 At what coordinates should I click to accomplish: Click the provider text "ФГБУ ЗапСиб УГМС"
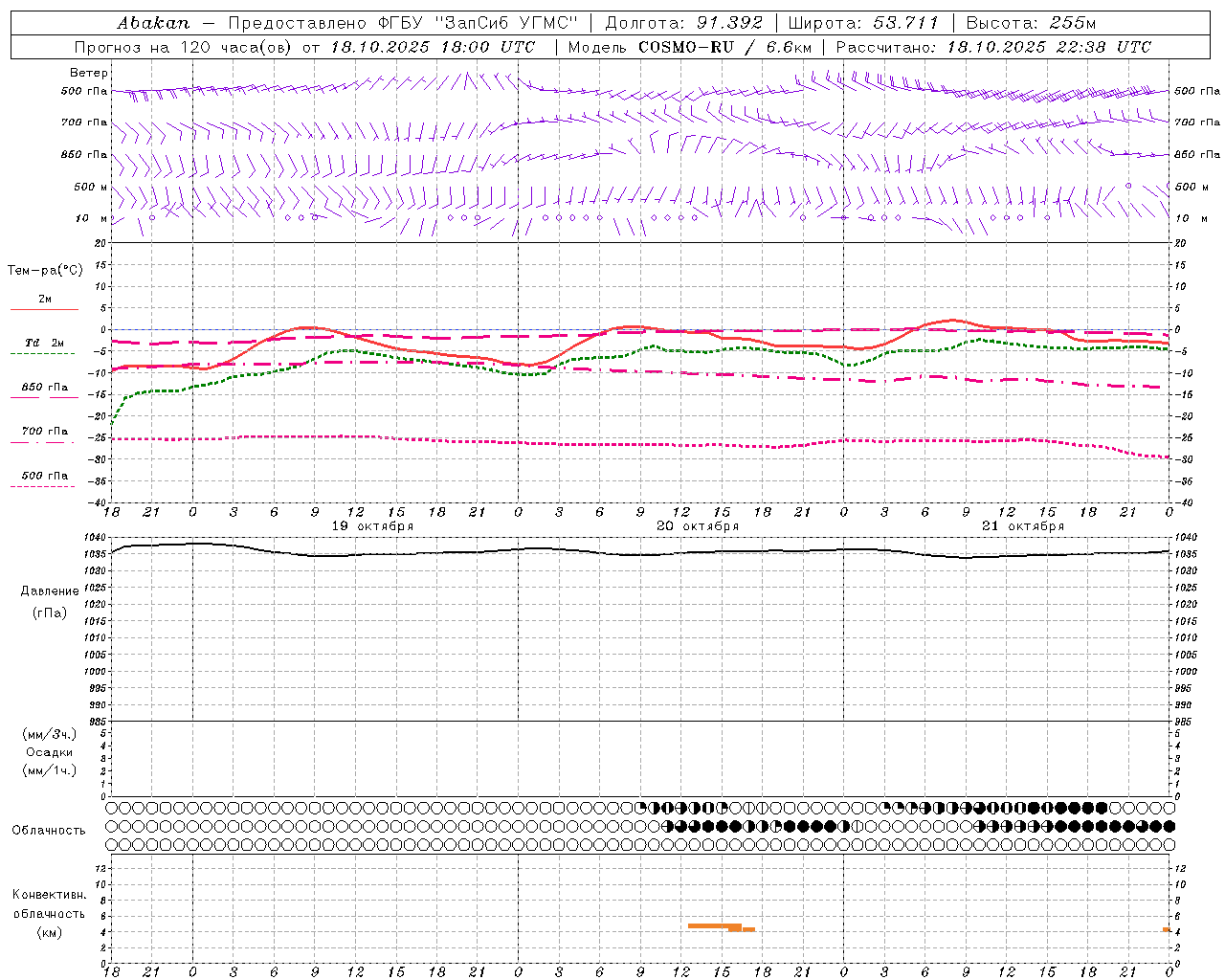(479, 23)
